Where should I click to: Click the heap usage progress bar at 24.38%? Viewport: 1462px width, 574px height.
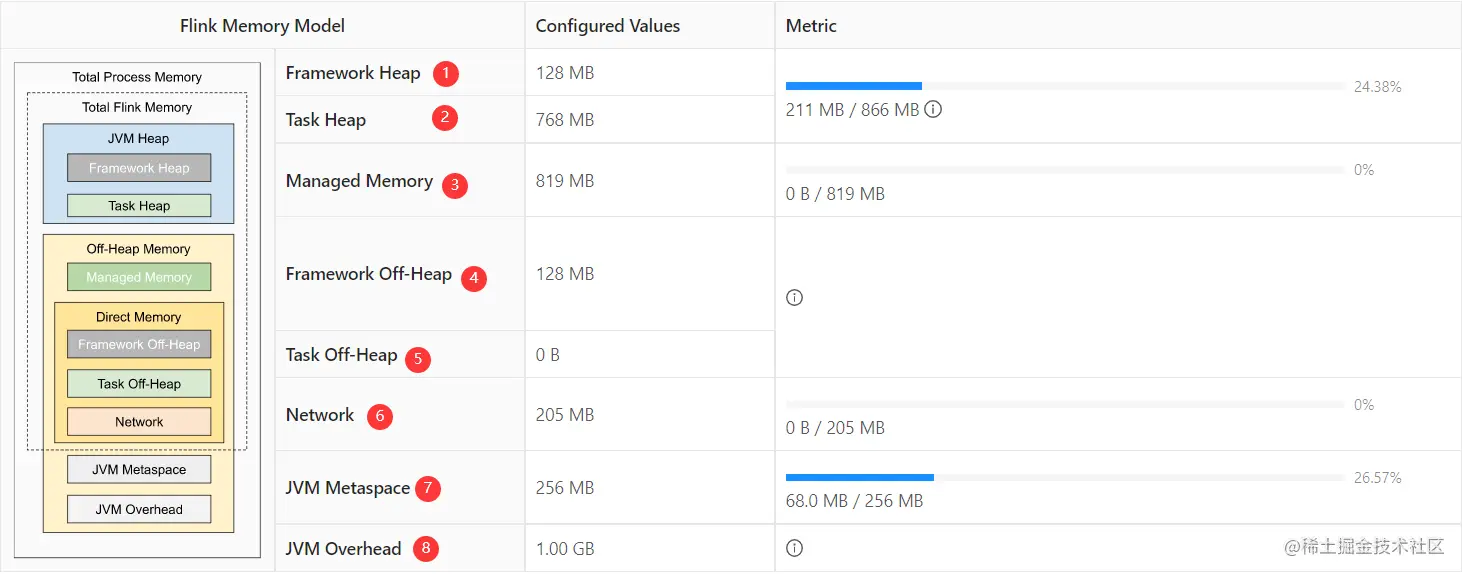click(1065, 86)
